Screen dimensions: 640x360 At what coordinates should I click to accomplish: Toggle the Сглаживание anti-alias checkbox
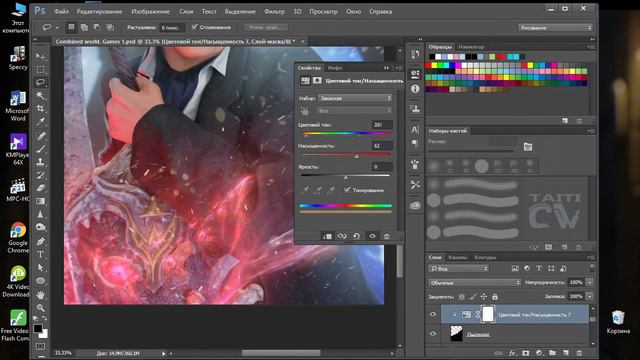click(195, 27)
